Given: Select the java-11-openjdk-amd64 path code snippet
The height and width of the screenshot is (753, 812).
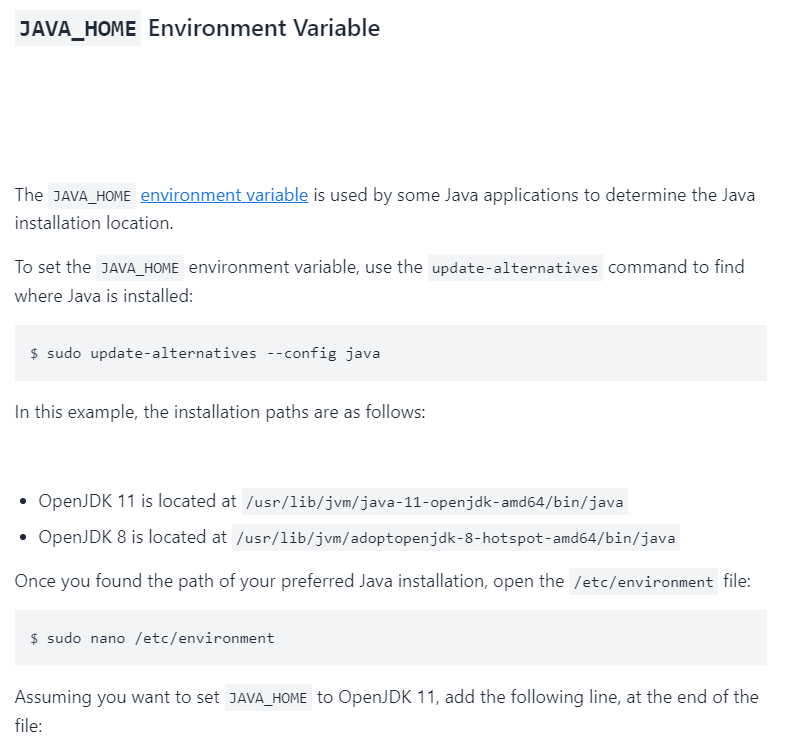Looking at the screenshot, I should [435, 501].
